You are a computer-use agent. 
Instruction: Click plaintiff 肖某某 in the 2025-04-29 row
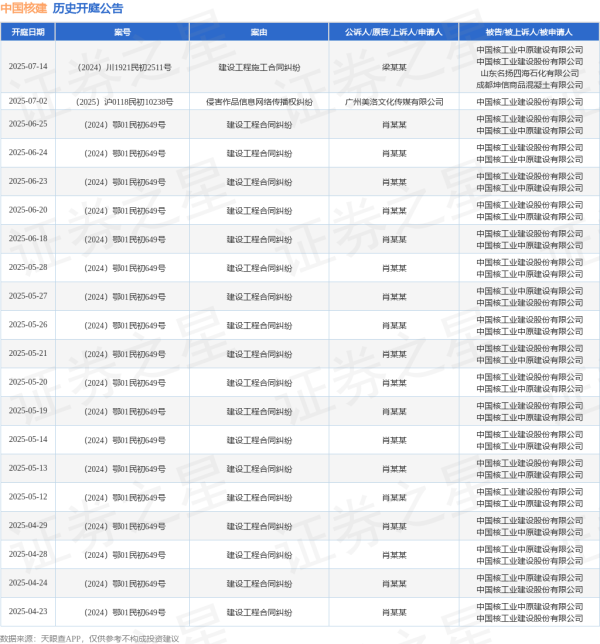pyautogui.click(x=394, y=527)
